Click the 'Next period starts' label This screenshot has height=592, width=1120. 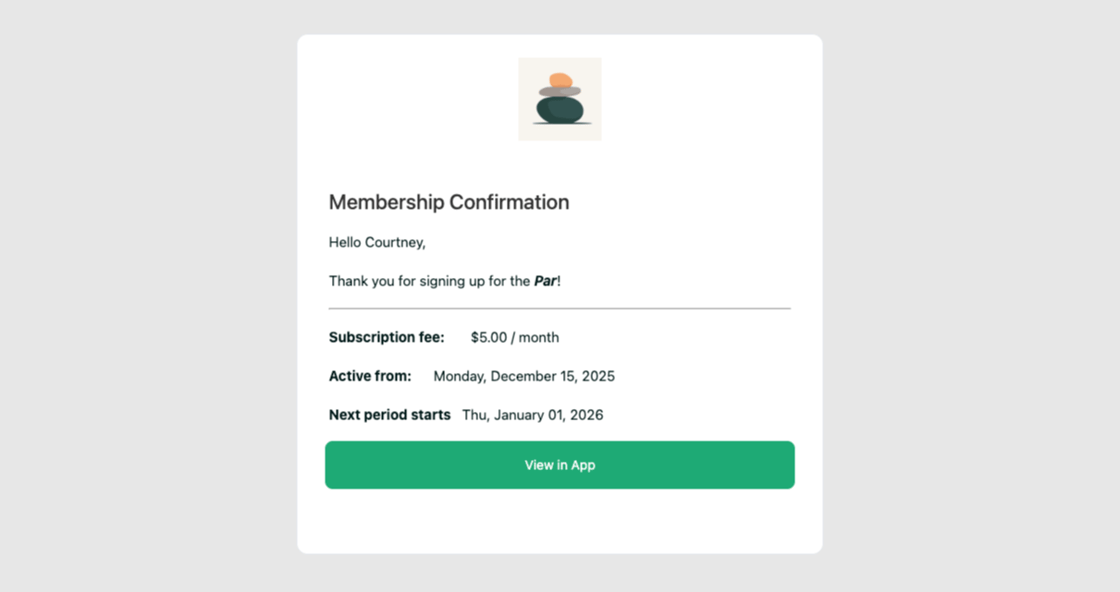click(x=389, y=414)
